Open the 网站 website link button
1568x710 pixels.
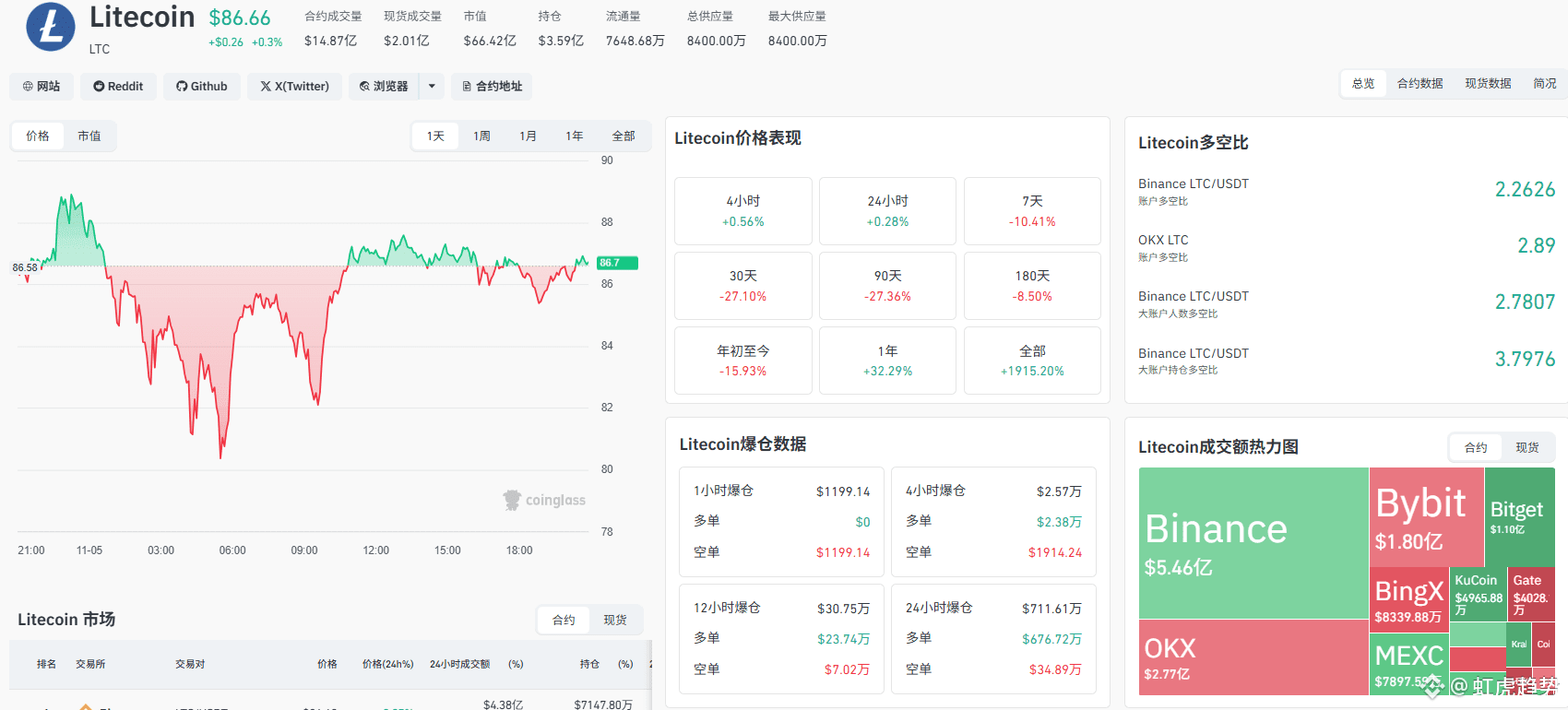click(x=41, y=86)
